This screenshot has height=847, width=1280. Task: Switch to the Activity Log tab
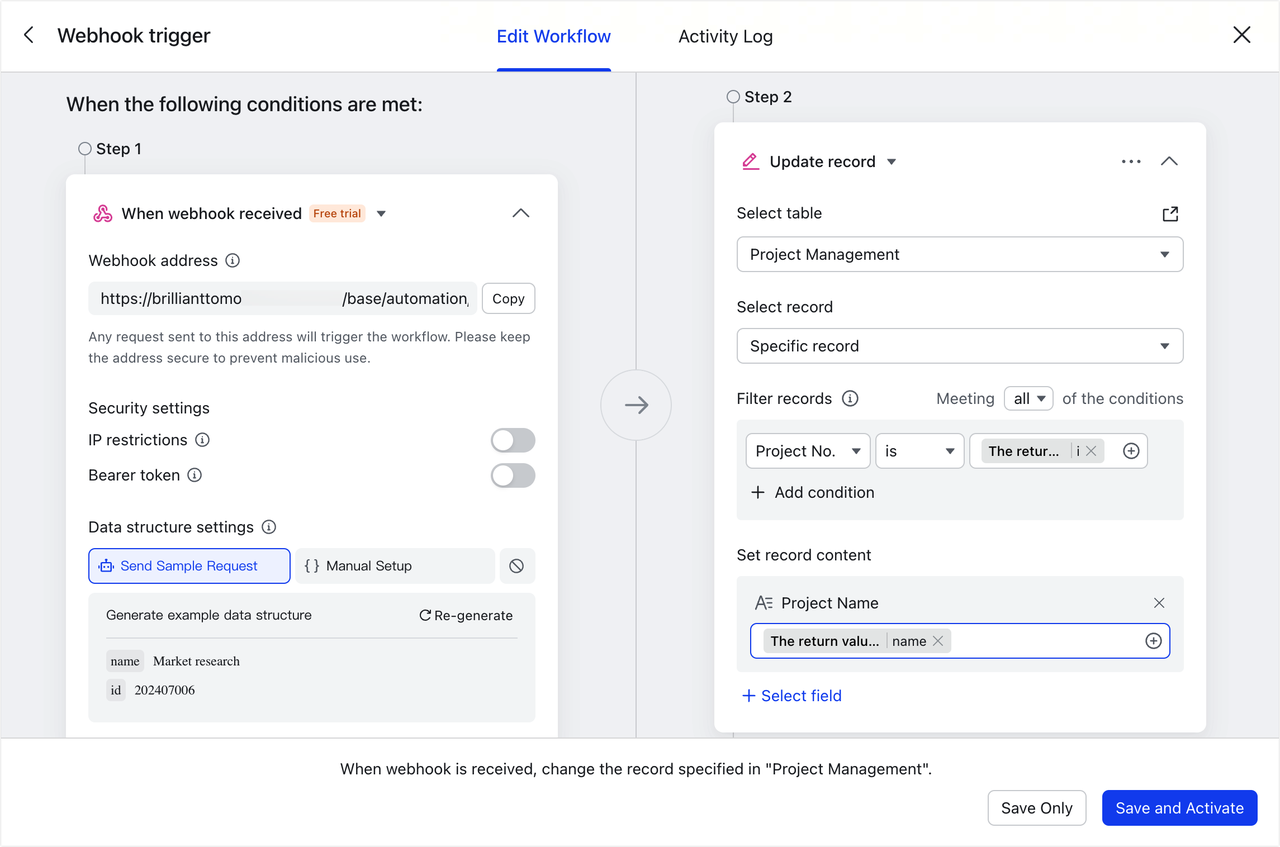[725, 36]
